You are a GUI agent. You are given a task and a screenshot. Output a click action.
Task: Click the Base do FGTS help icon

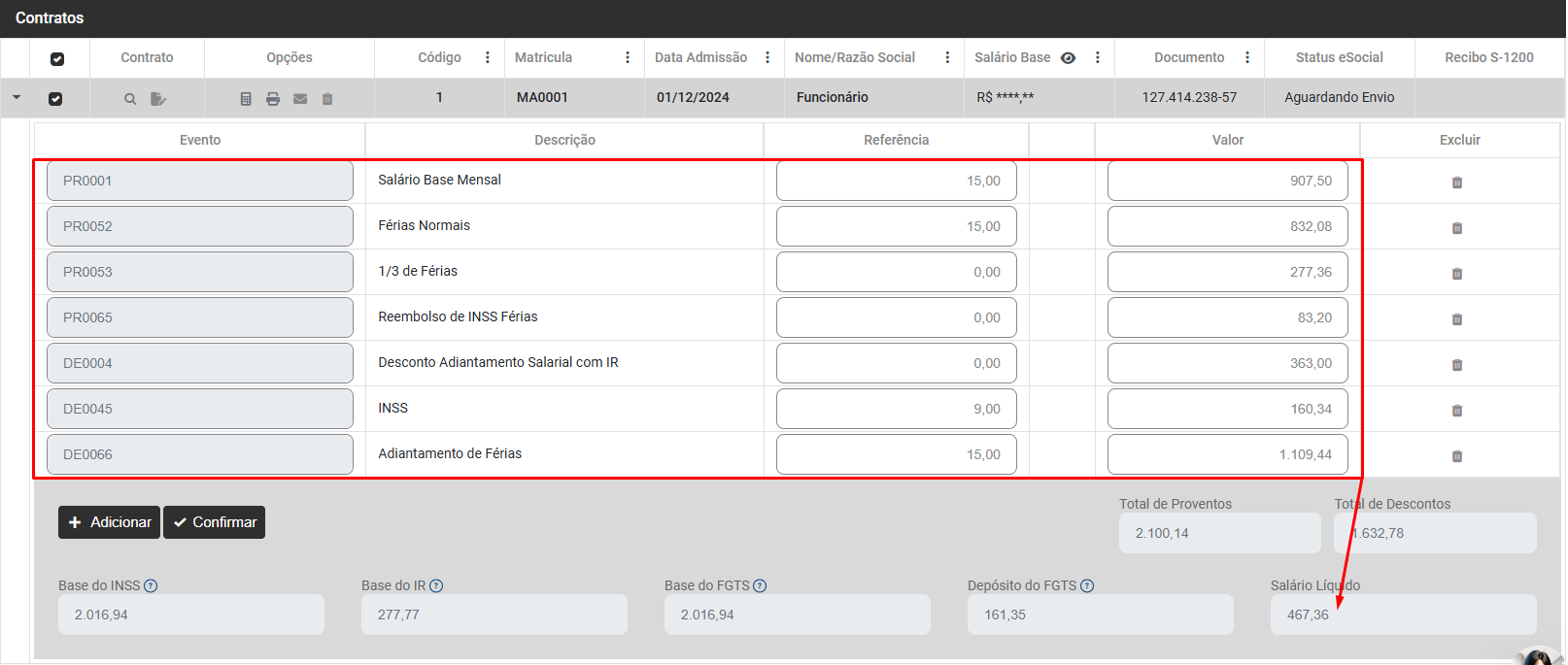[x=760, y=586]
